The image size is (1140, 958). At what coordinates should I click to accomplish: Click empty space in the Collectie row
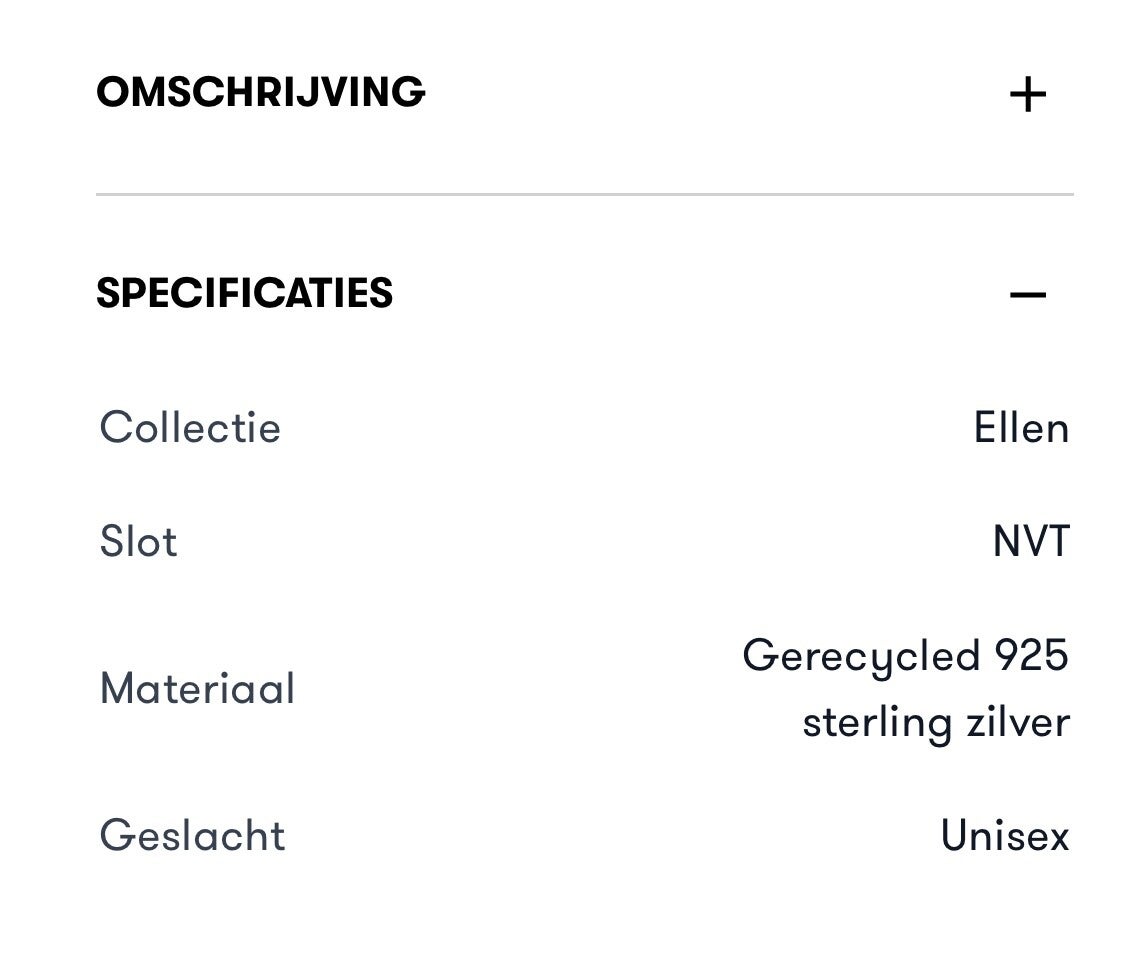click(625, 427)
